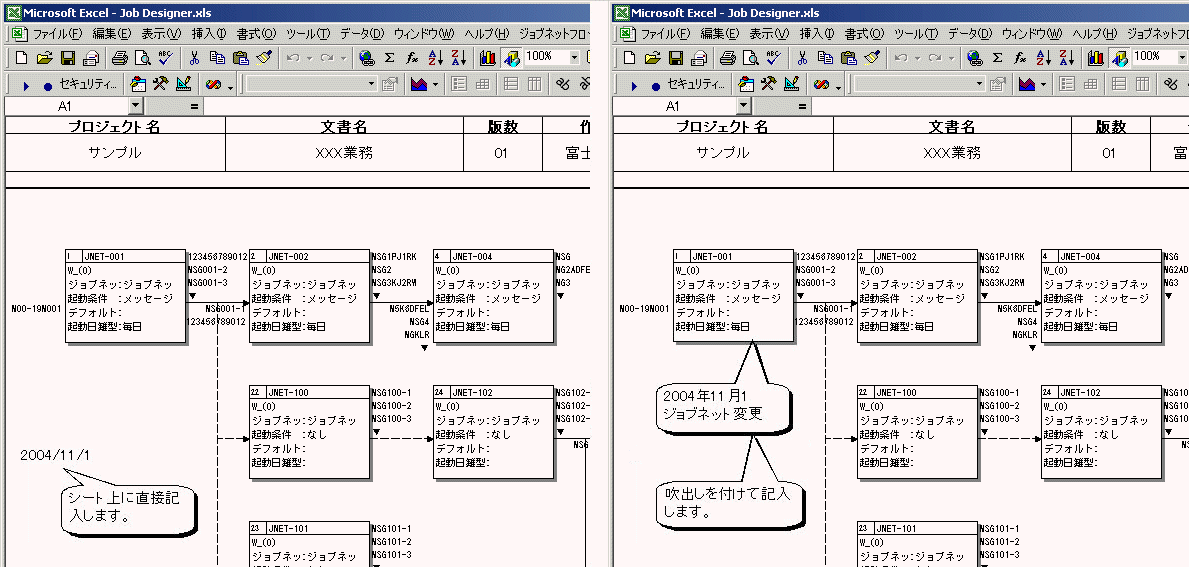Click JNET-102 box header in left window
The image size is (1189, 567).
tap(494, 393)
